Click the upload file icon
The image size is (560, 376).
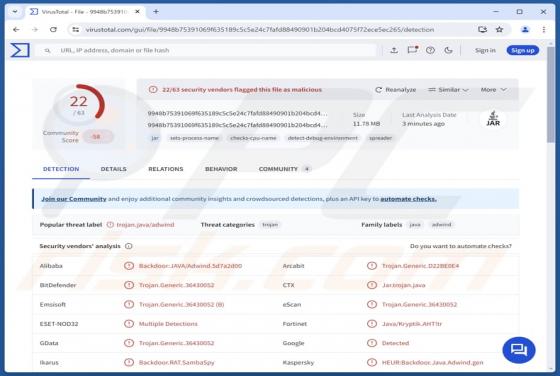click(x=394, y=50)
